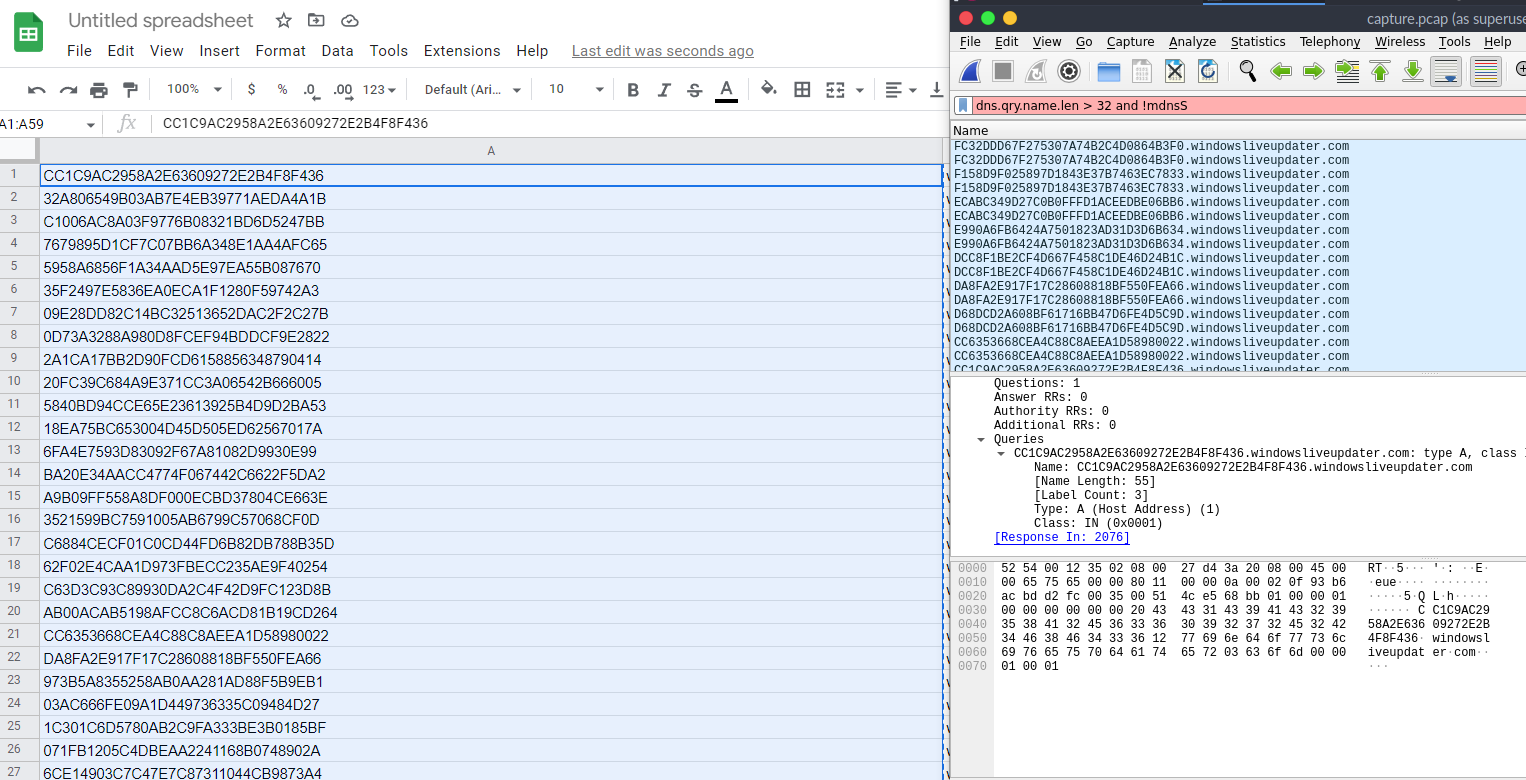Save the capture file in Wireshark
Viewport: 1526px width, 780px height.
click(x=1142, y=71)
